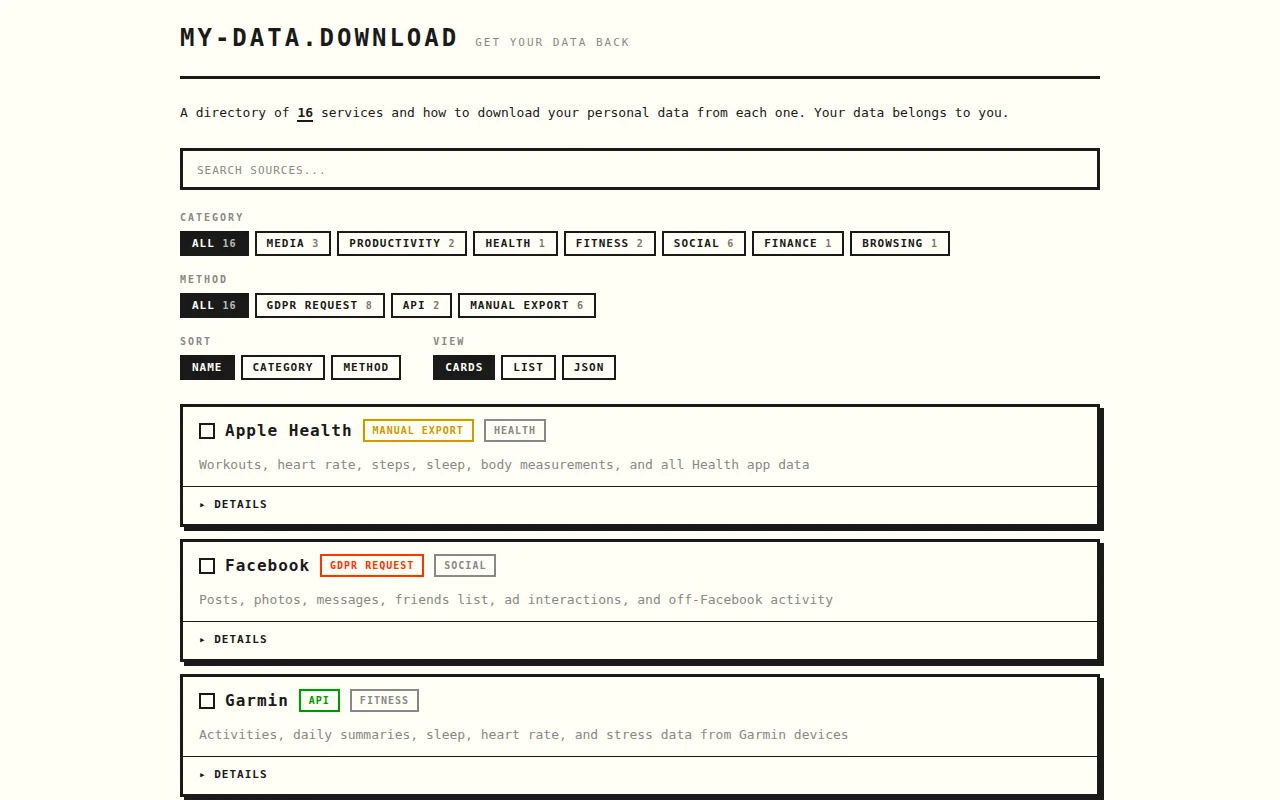Filter by Health category
1280x800 pixels.
[x=515, y=243]
